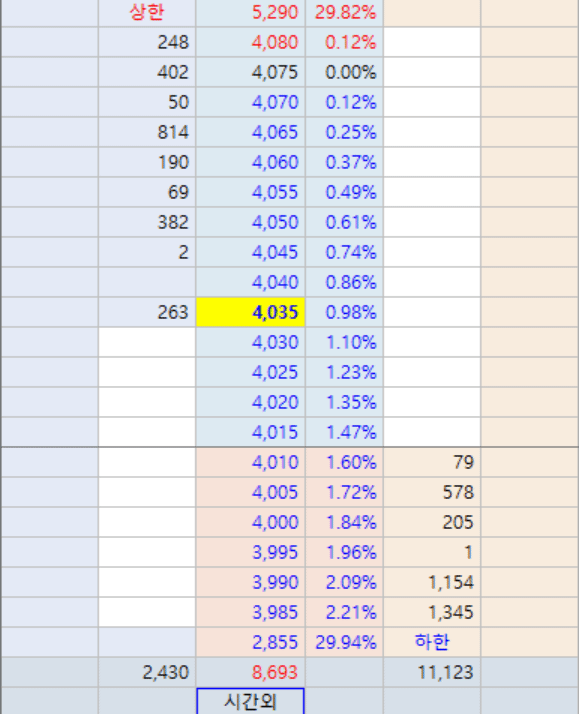
Task: Click the 1.84% rate beside 4,000
Action: [x=351, y=522]
